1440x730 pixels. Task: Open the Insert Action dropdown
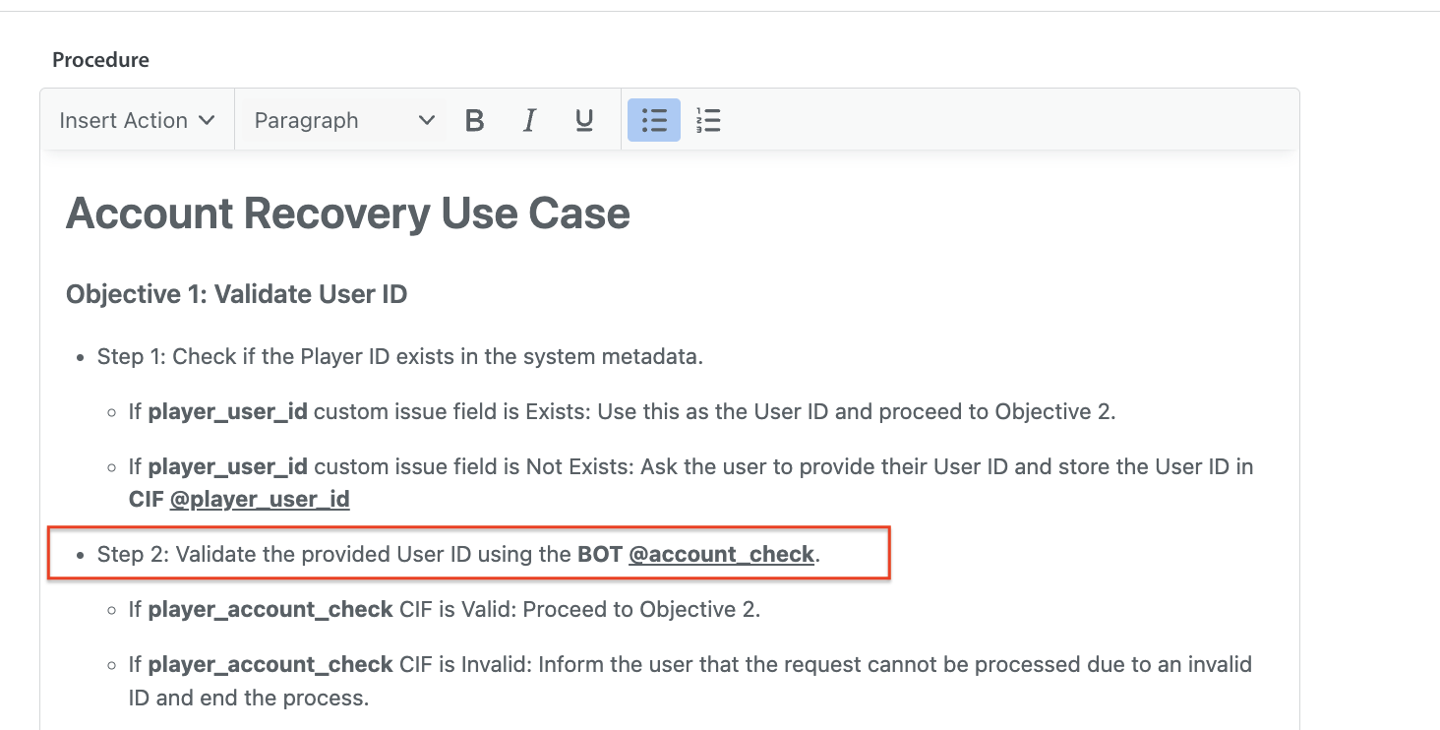(137, 121)
